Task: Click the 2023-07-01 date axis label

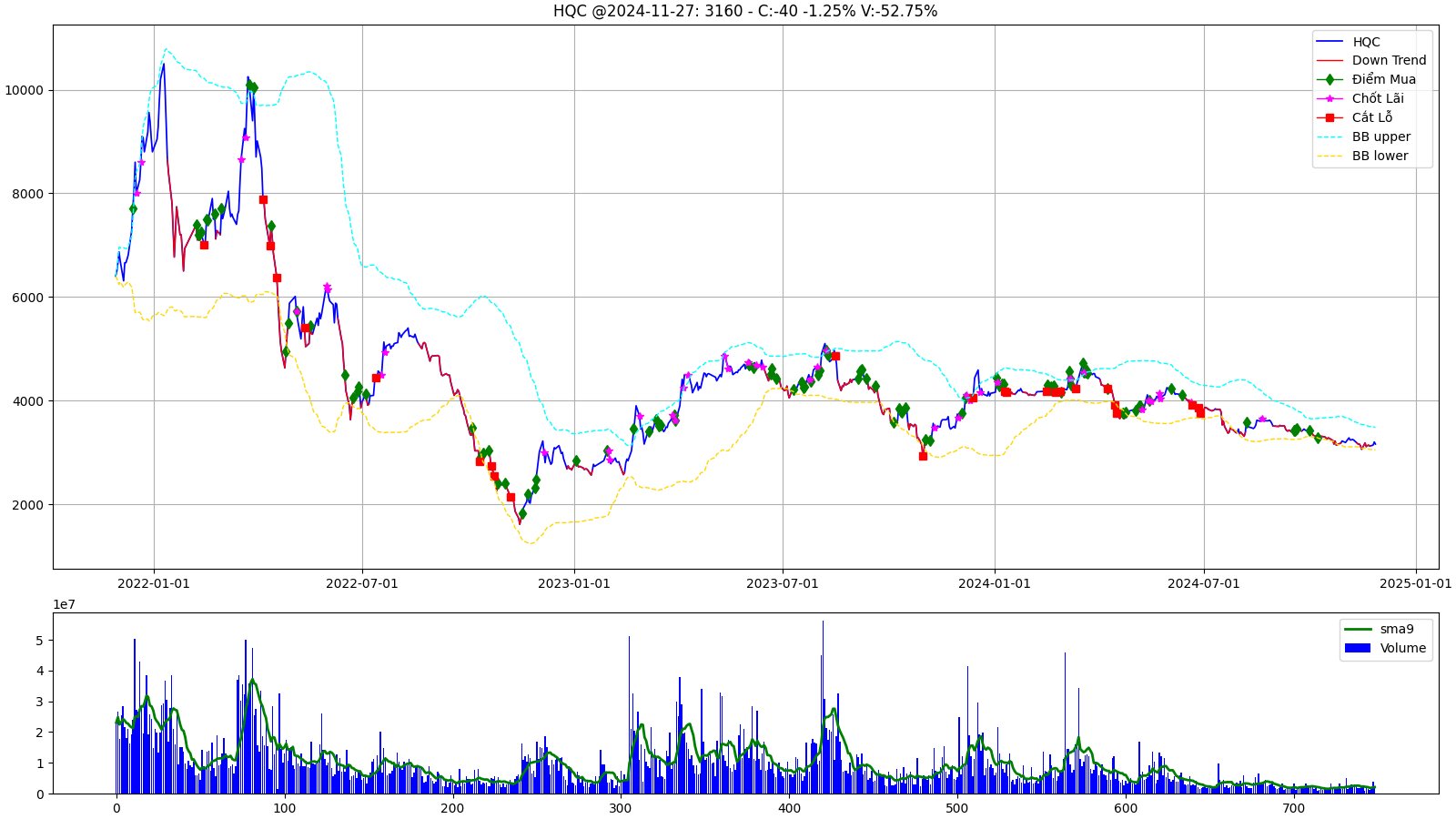Action: click(783, 583)
